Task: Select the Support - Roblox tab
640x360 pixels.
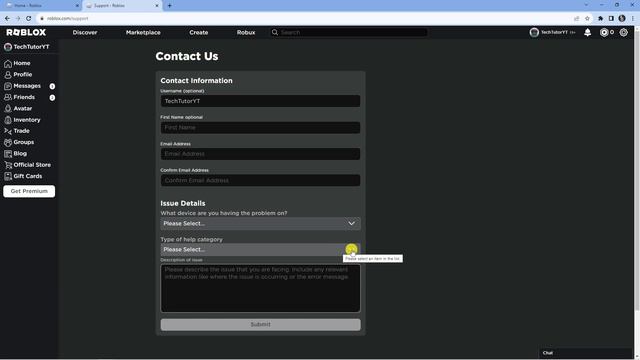Action: pos(122,6)
